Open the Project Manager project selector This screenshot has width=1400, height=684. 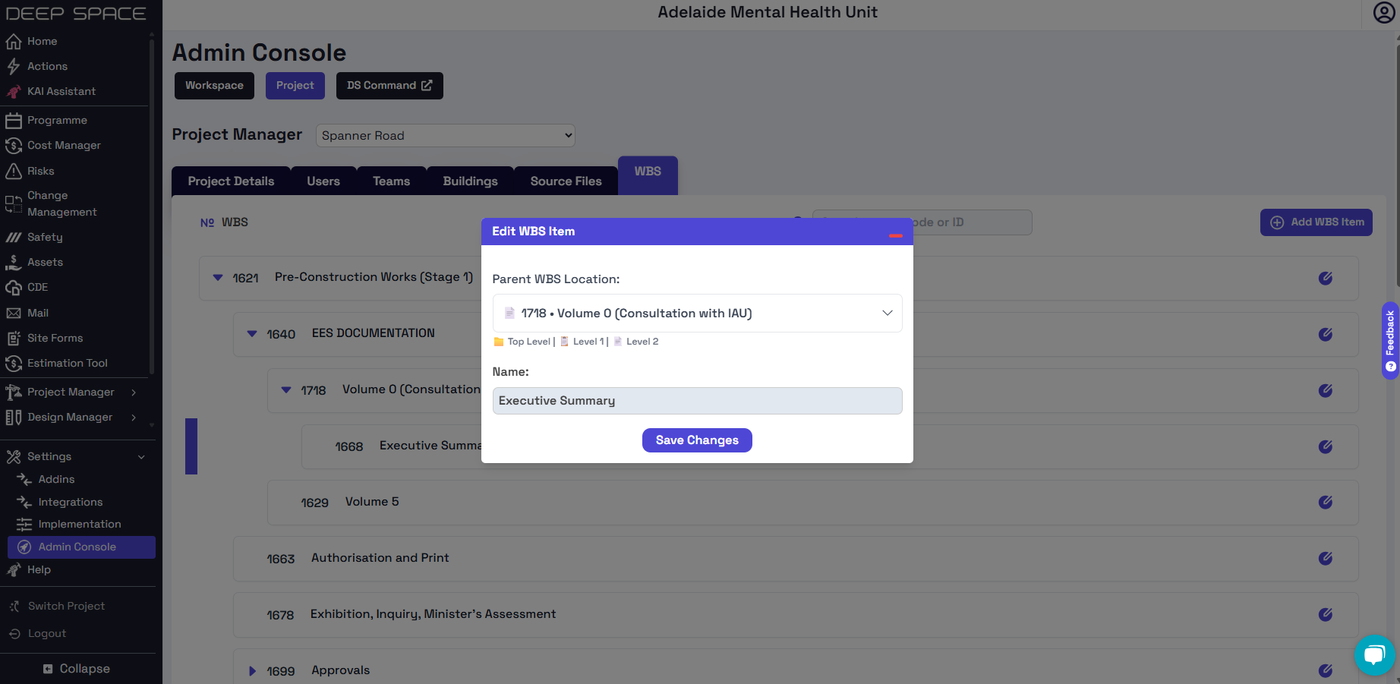446,135
